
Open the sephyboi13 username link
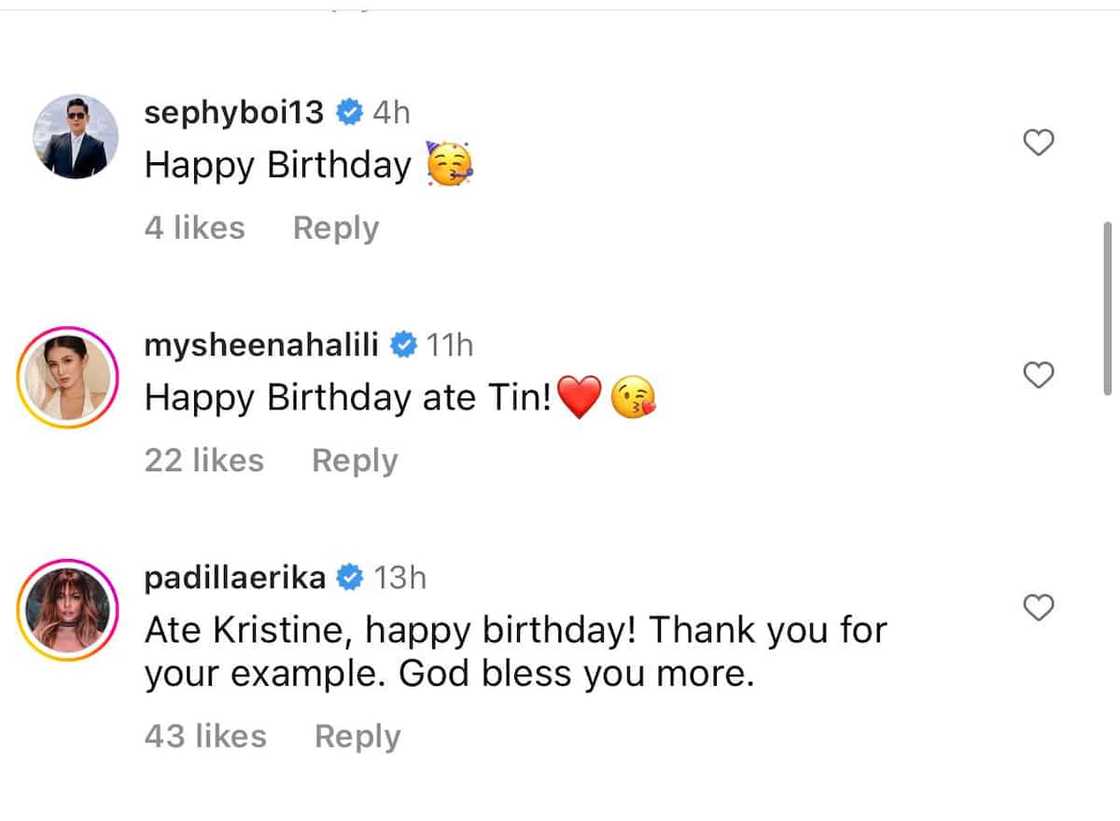point(234,113)
